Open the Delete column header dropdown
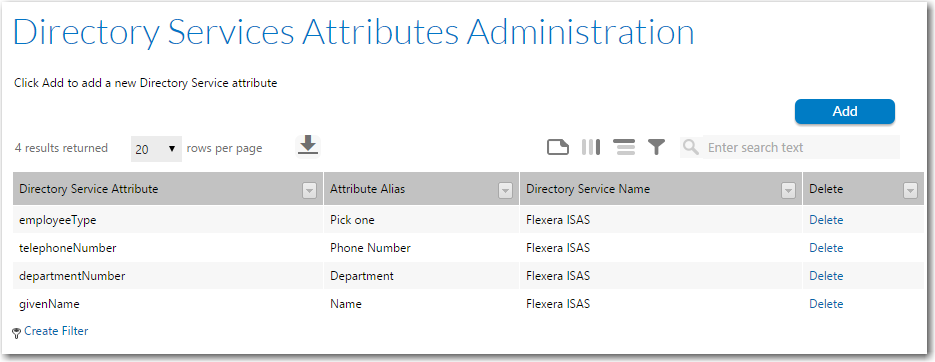The image size is (935, 362). [x=910, y=190]
